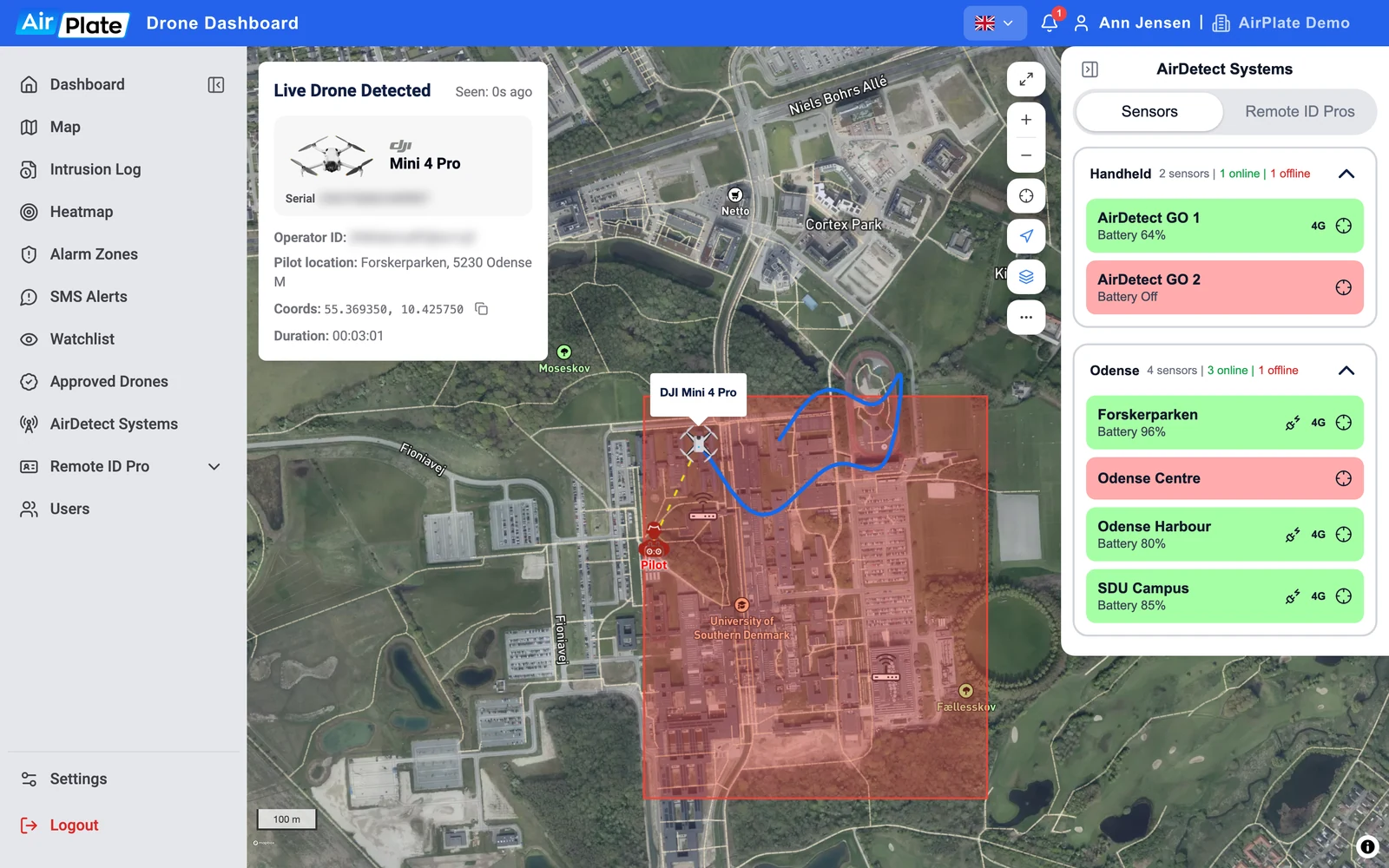Open the language flag dropdown
This screenshot has width=1389, height=868.
[995, 23]
